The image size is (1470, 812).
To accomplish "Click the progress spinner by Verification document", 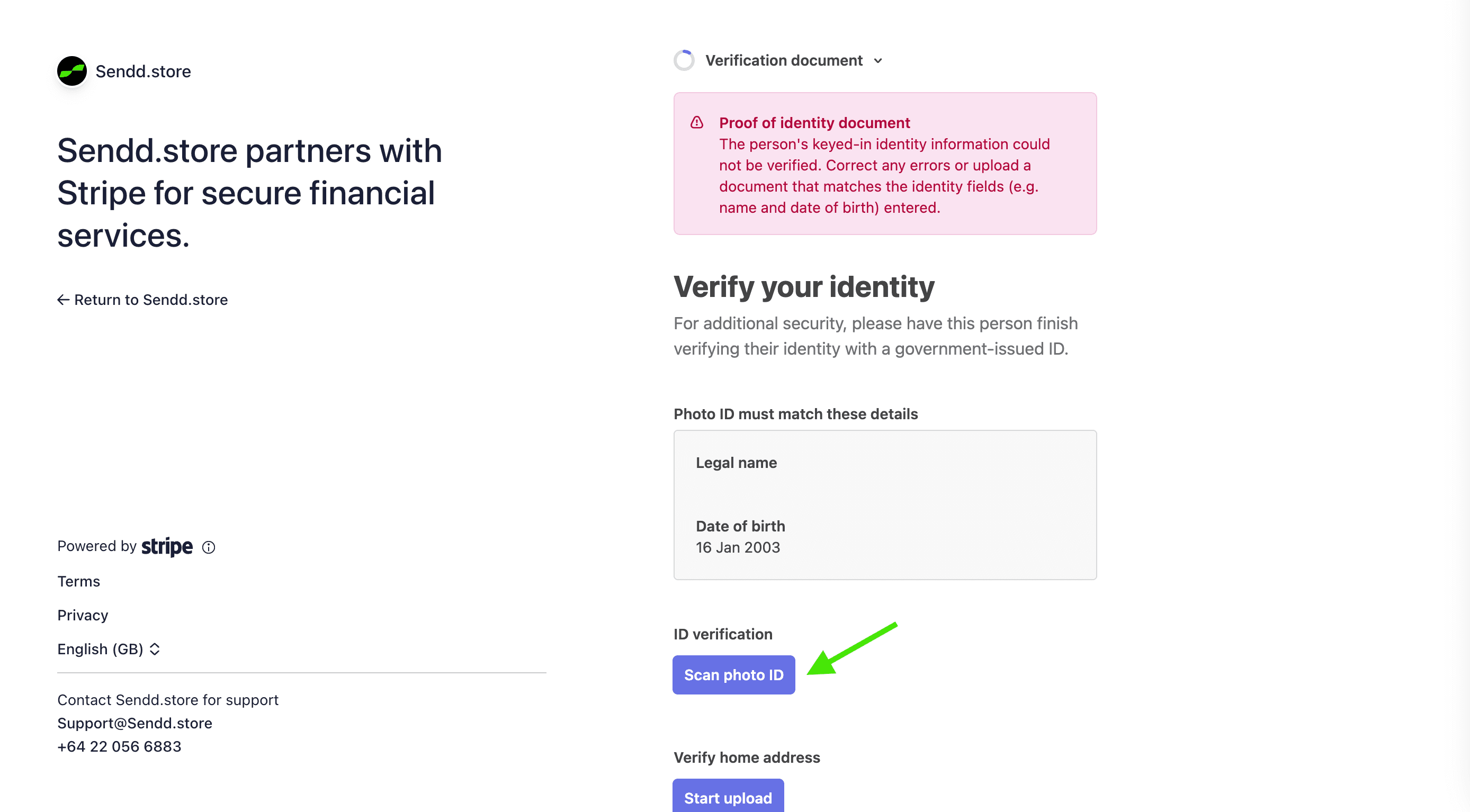I will (x=684, y=60).
